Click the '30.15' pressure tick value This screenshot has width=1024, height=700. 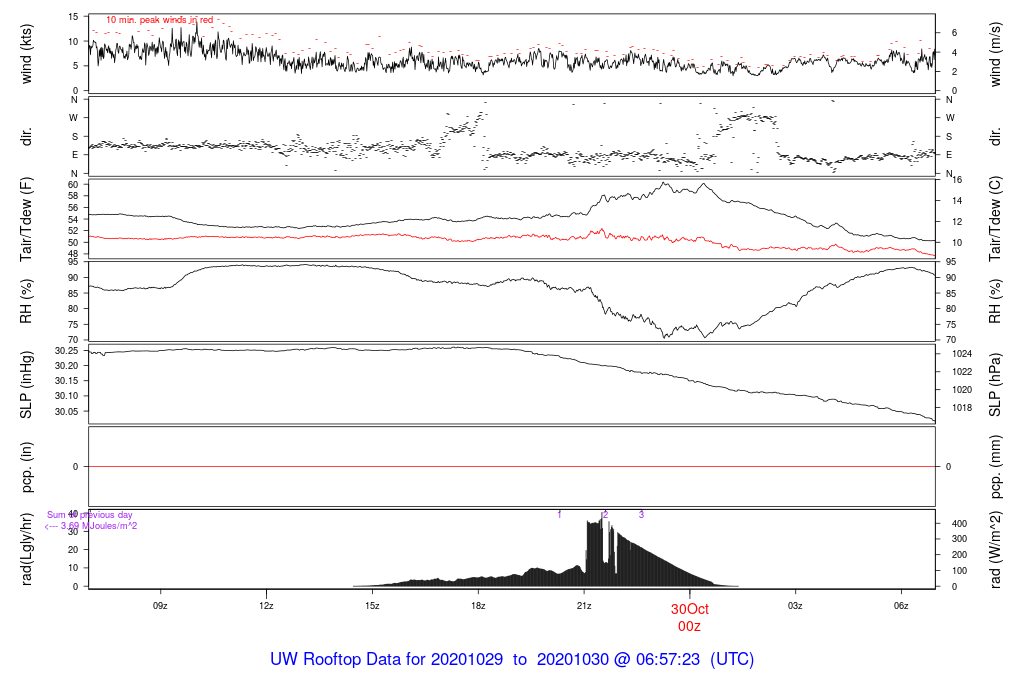(x=67, y=381)
